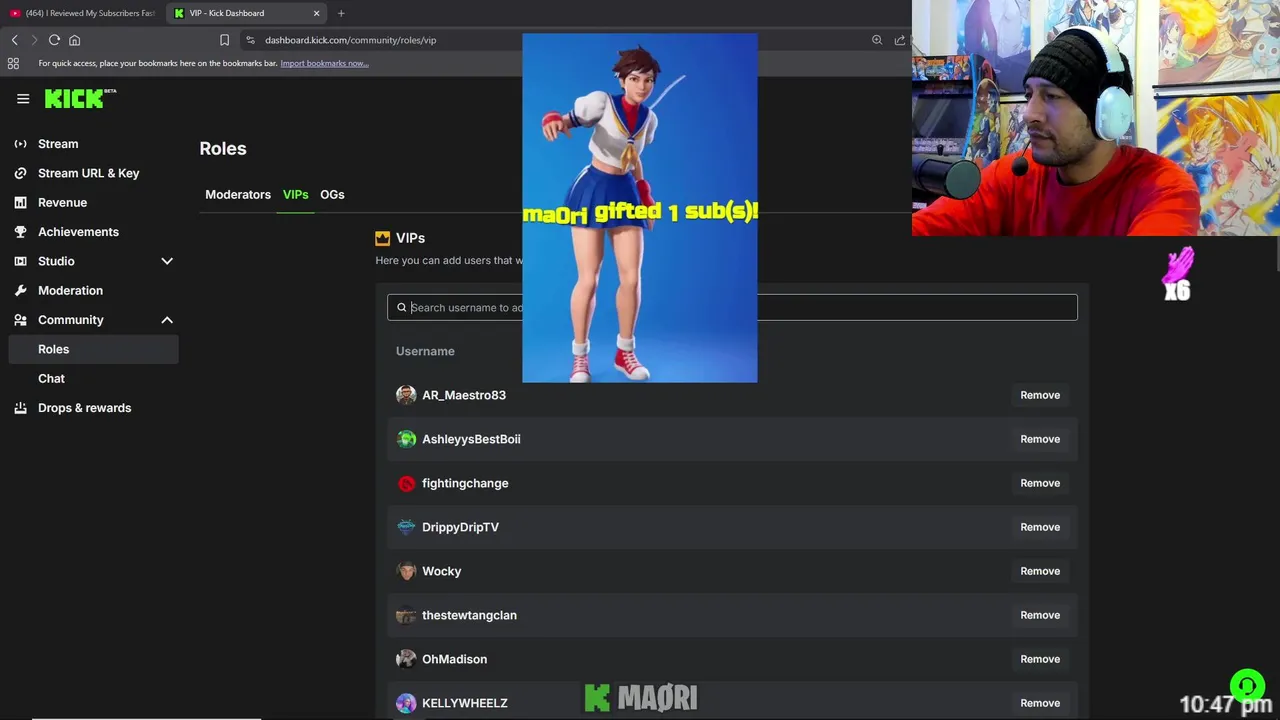Switch to the OGs tab
This screenshot has width=1280, height=720.
[332, 194]
